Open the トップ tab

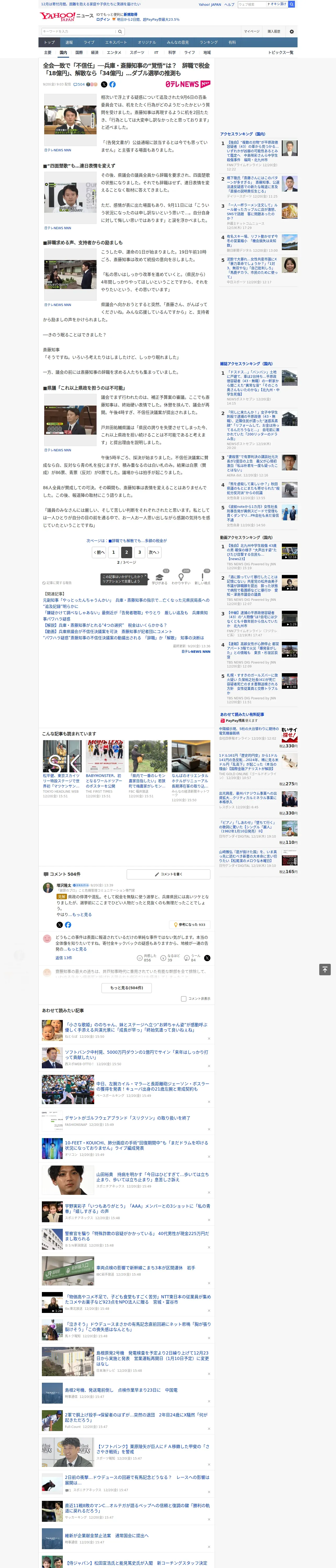pos(49,43)
